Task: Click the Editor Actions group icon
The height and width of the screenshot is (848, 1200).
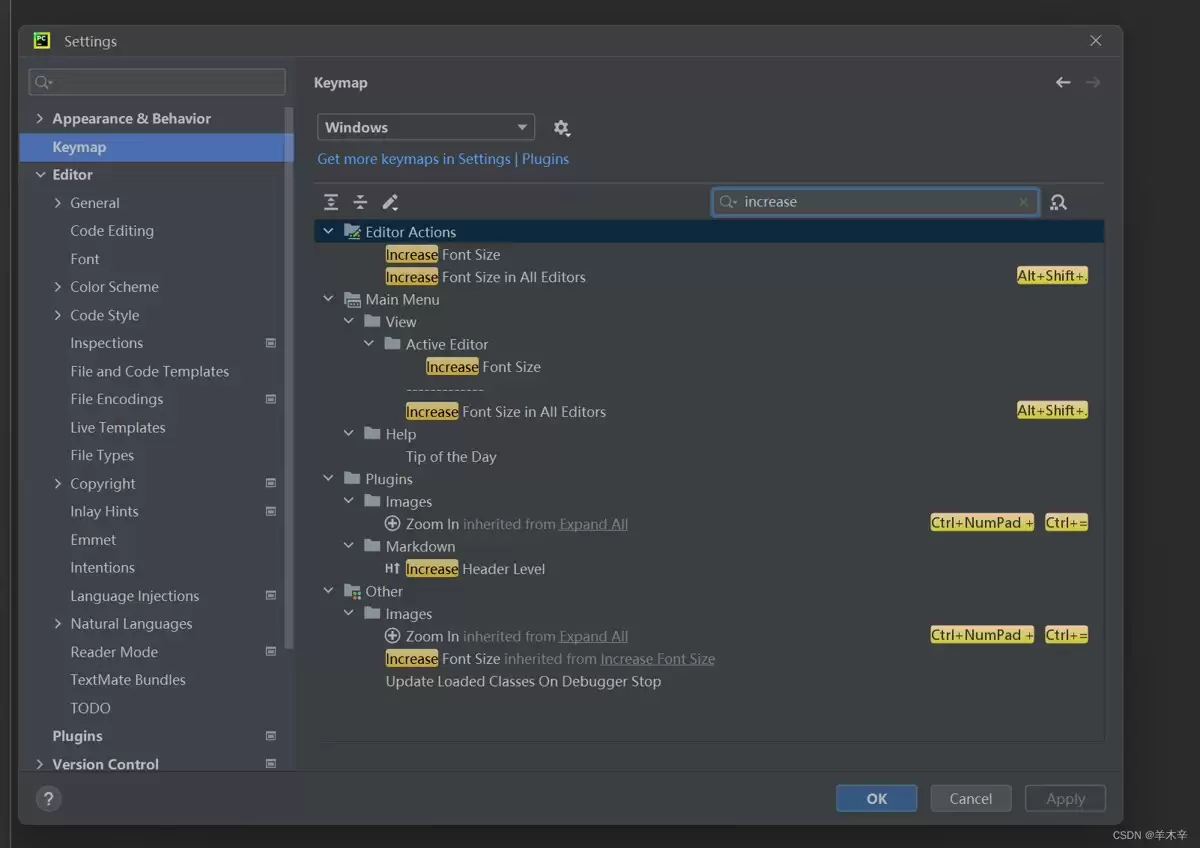Action: coord(352,231)
